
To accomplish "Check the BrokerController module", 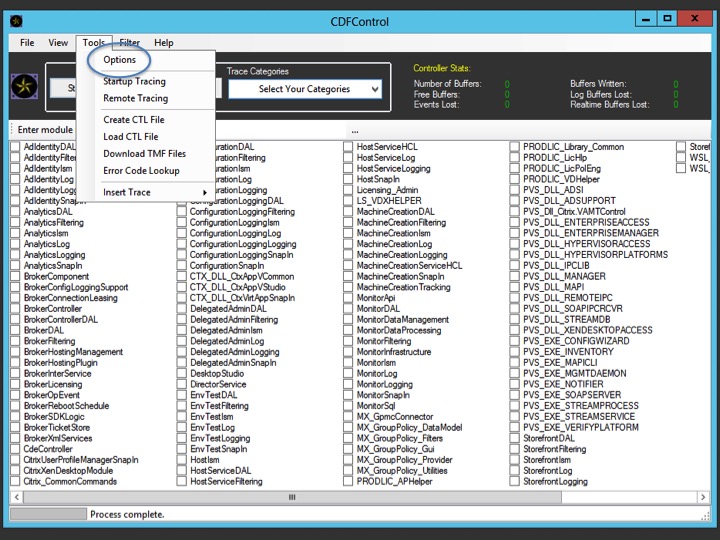I will click(16, 309).
